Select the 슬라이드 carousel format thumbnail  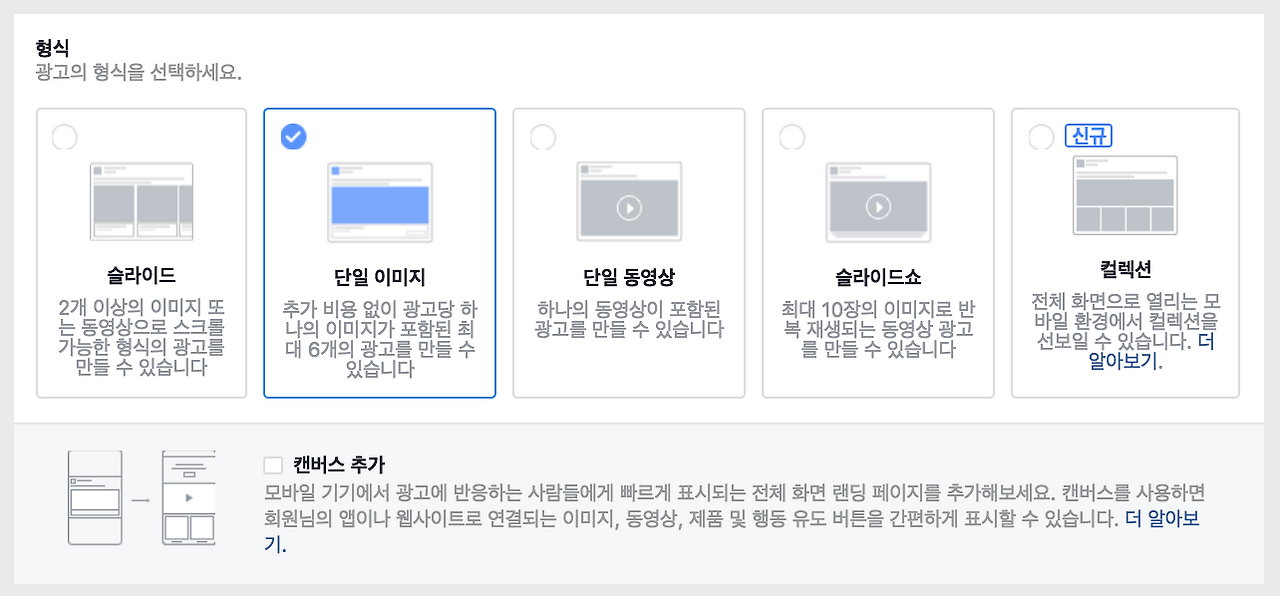pyautogui.click(x=141, y=200)
